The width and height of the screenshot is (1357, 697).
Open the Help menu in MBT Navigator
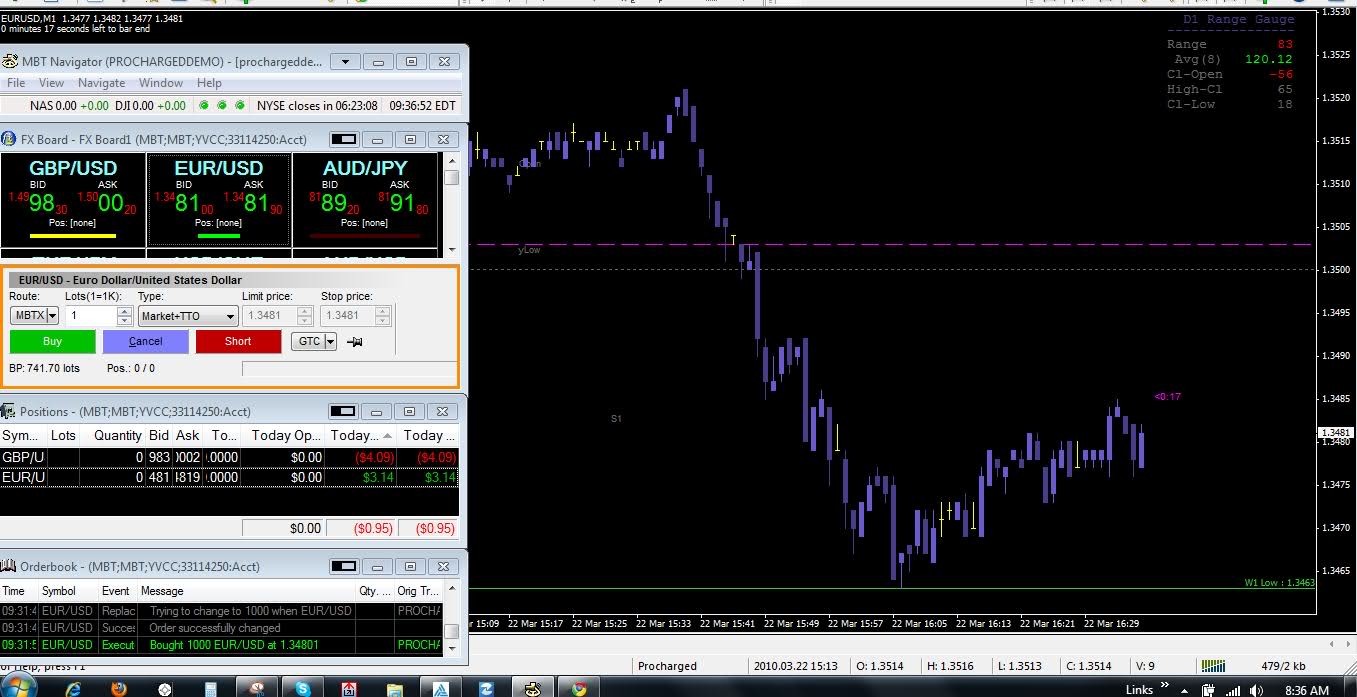[x=209, y=83]
